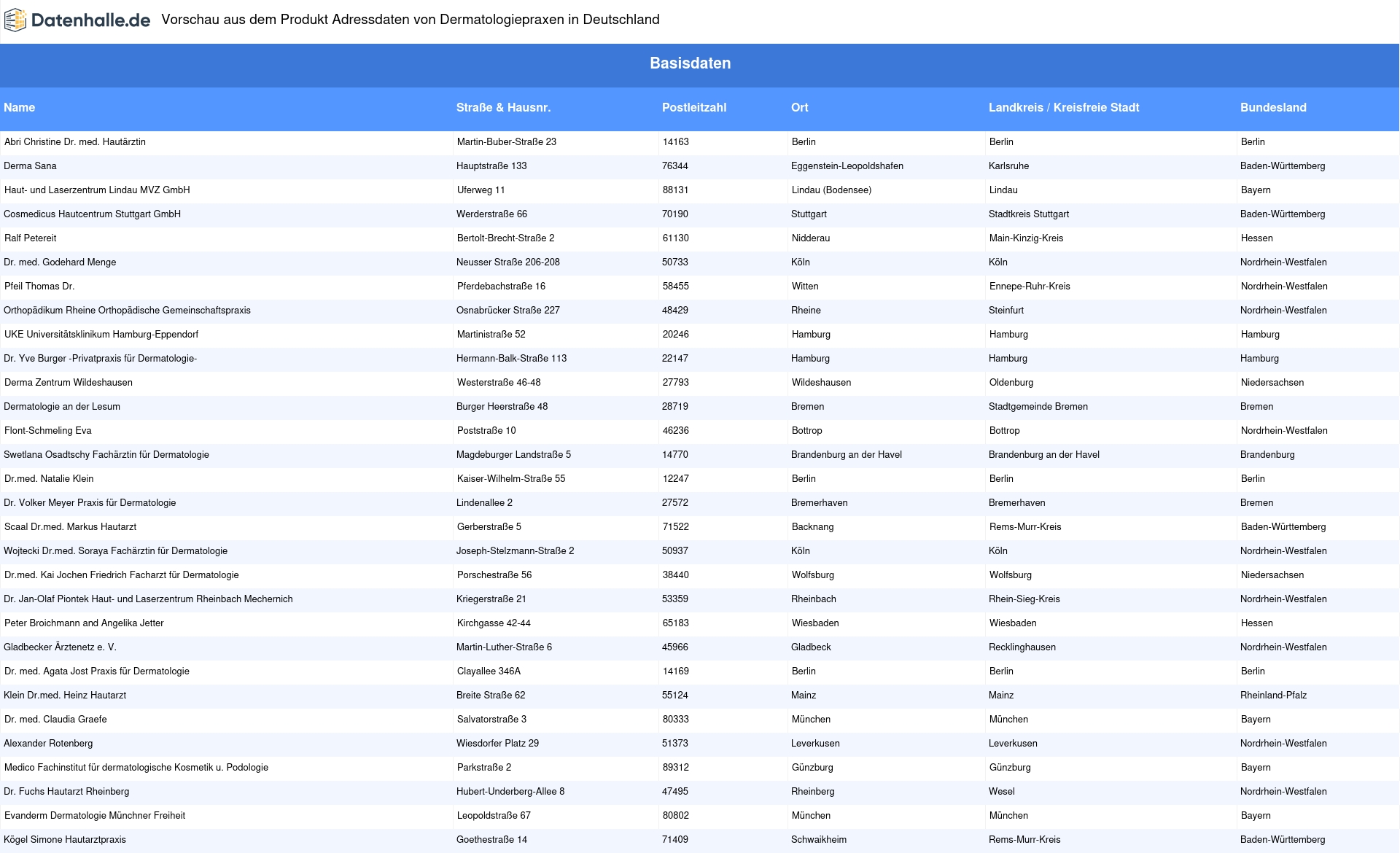
Task: Click the town Bremerhaven in Ort column
Action: pos(820,503)
